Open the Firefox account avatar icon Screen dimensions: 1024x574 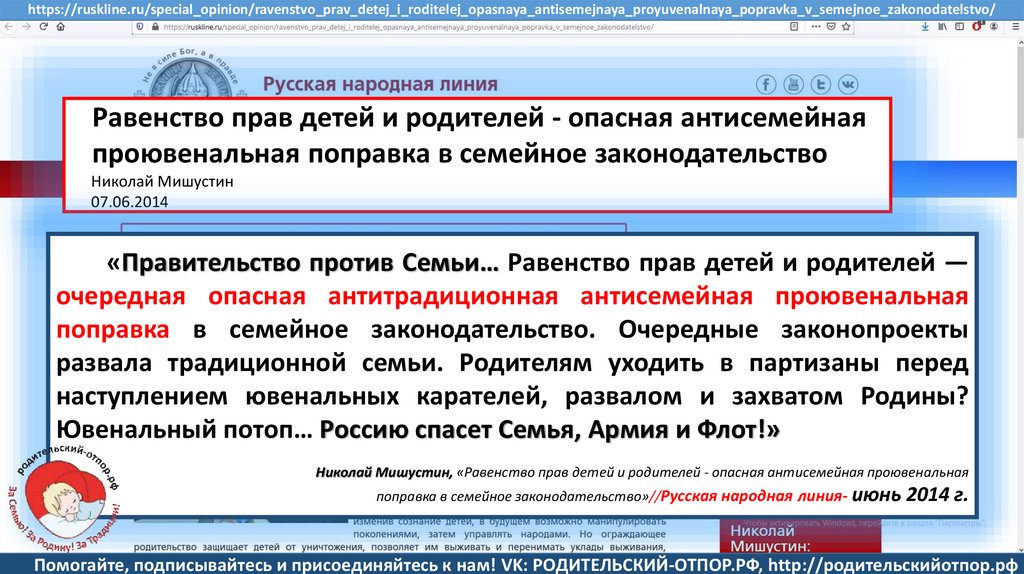point(994,27)
